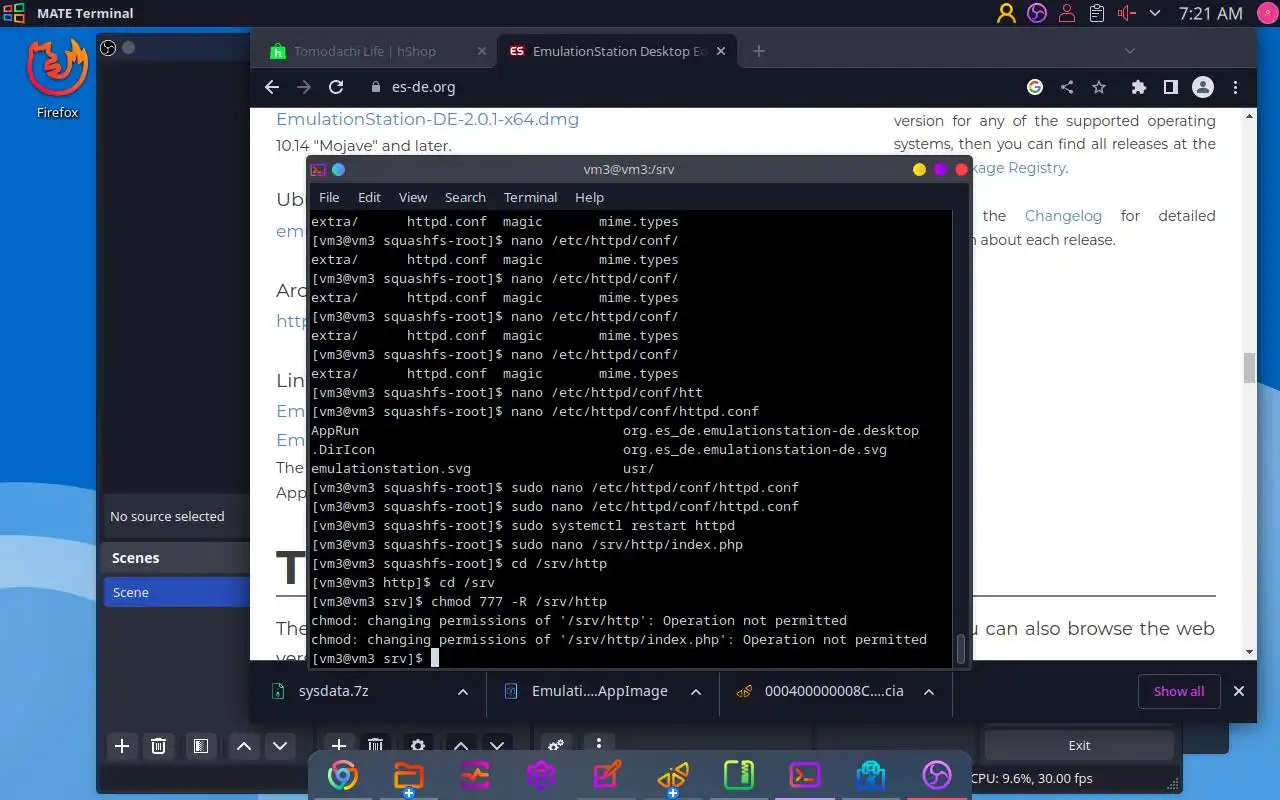Viewport: 1280px width, 800px height.
Task: Toggle the browser side panel
Action: click(x=1171, y=87)
